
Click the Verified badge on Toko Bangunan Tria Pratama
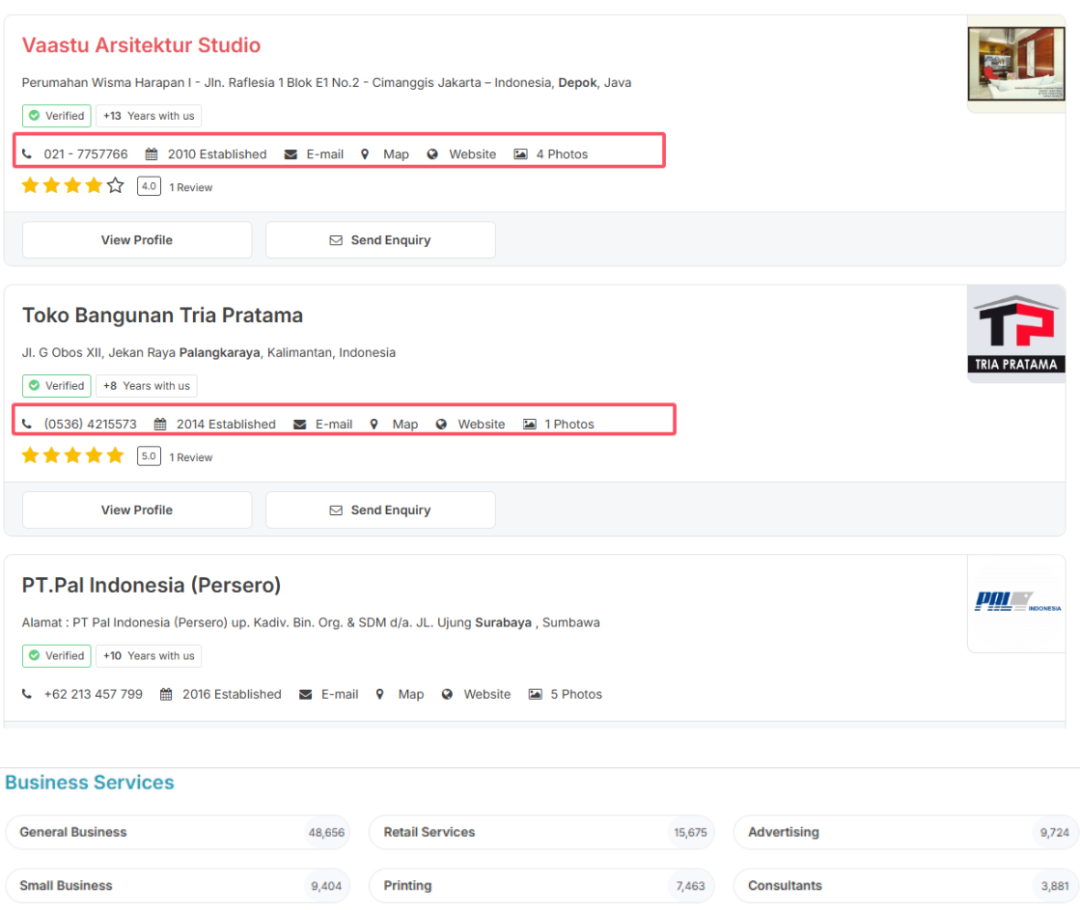coord(56,386)
